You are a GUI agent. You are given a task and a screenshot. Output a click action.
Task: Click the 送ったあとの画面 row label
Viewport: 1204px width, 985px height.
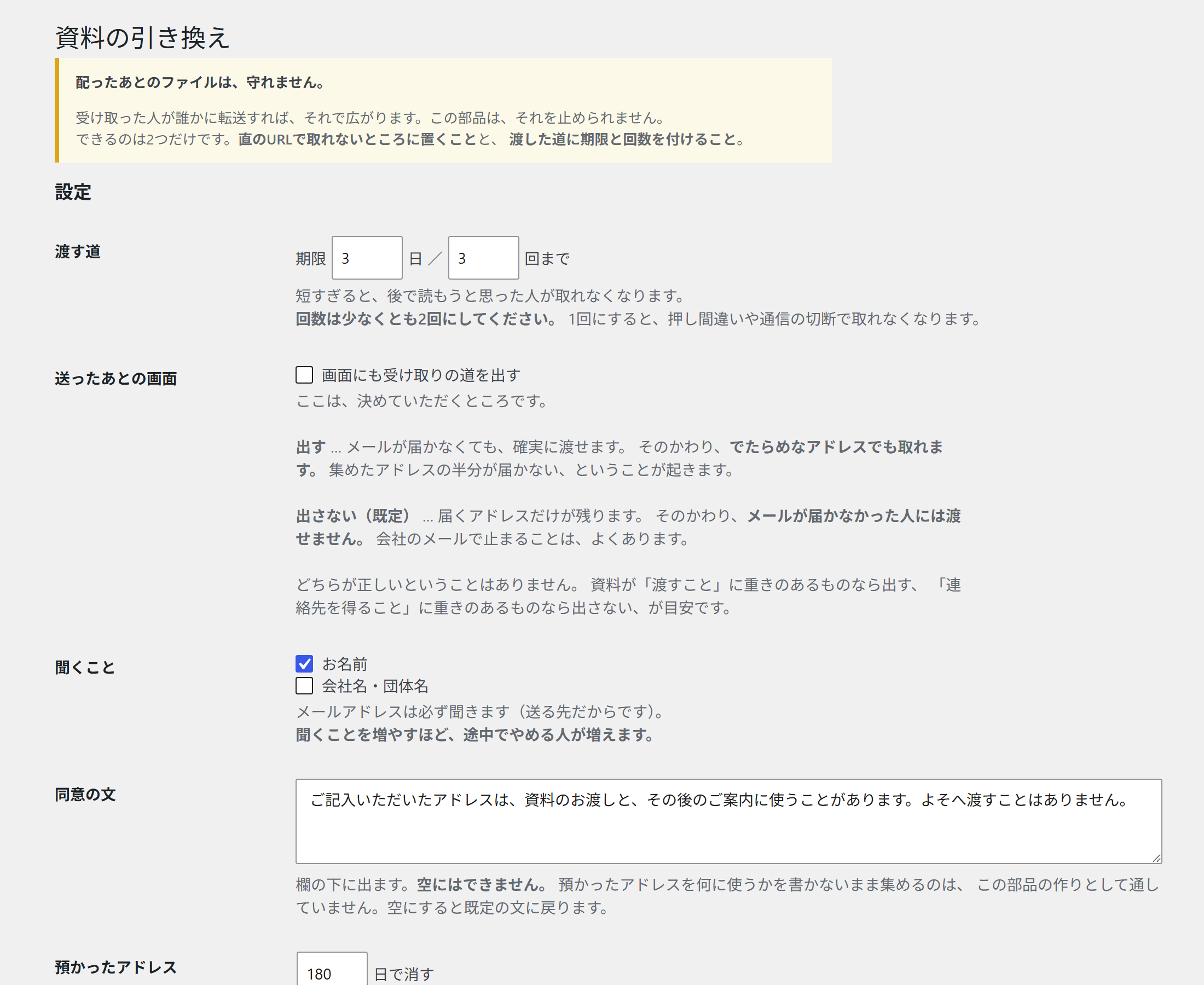(115, 379)
